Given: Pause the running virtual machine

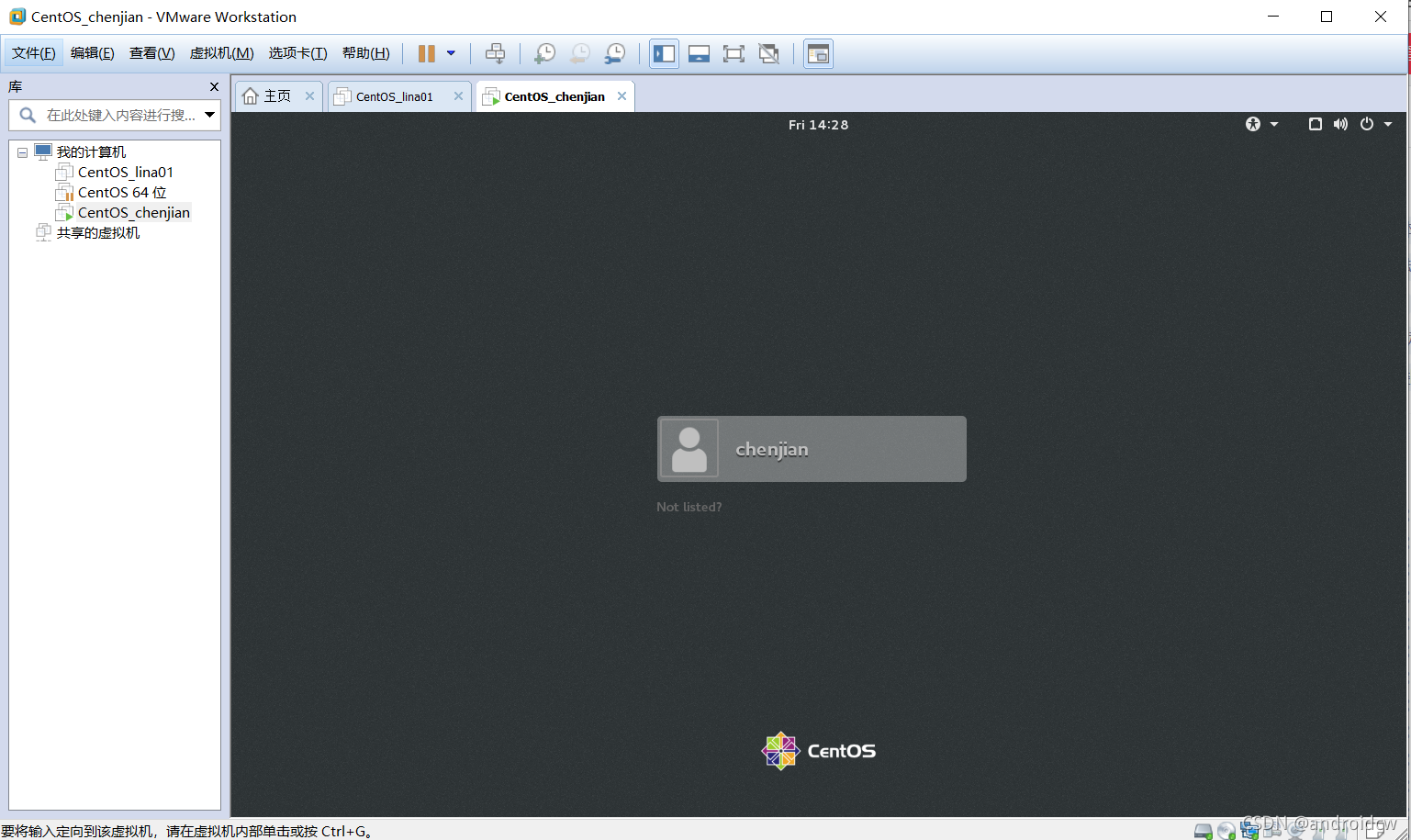Looking at the screenshot, I should coord(426,53).
